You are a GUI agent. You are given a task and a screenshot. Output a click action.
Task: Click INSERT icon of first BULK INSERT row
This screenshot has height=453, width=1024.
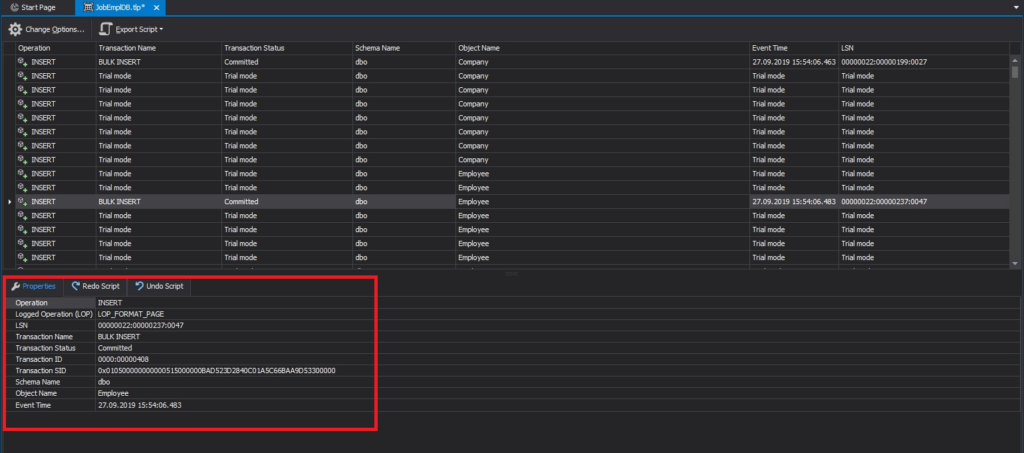pyautogui.click(x=23, y=62)
